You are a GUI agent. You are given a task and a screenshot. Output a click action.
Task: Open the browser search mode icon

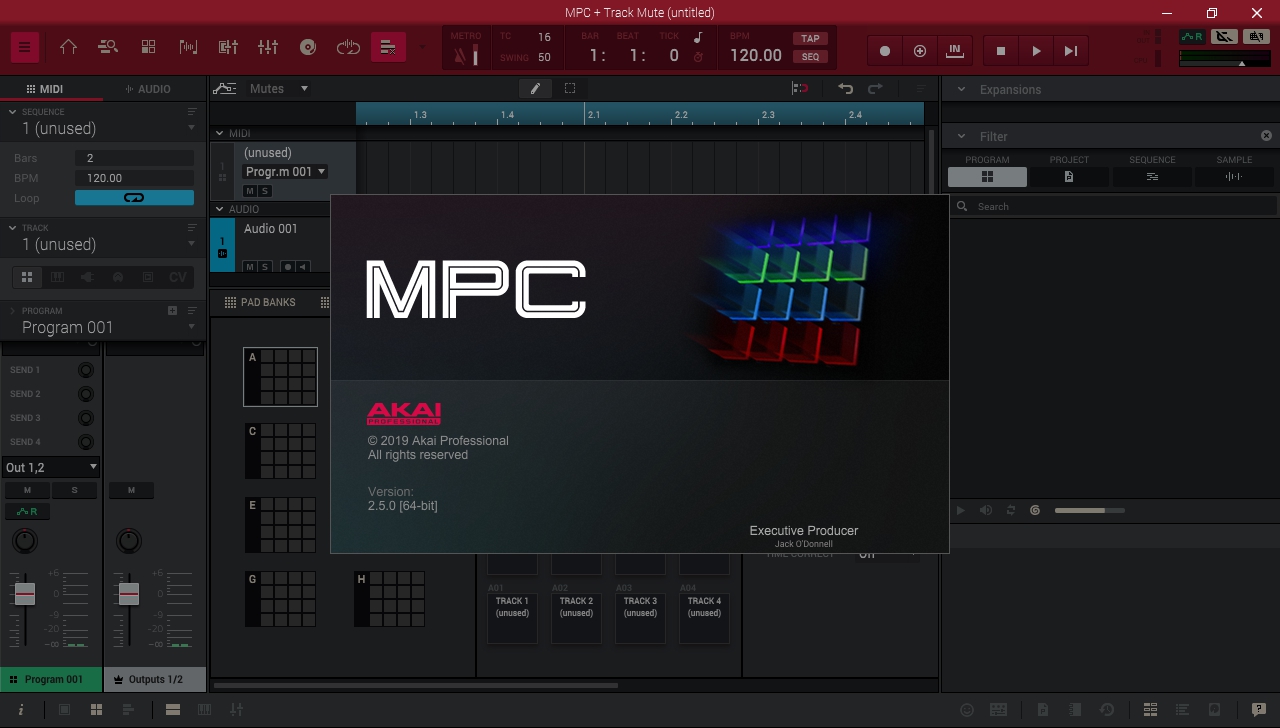pos(108,47)
